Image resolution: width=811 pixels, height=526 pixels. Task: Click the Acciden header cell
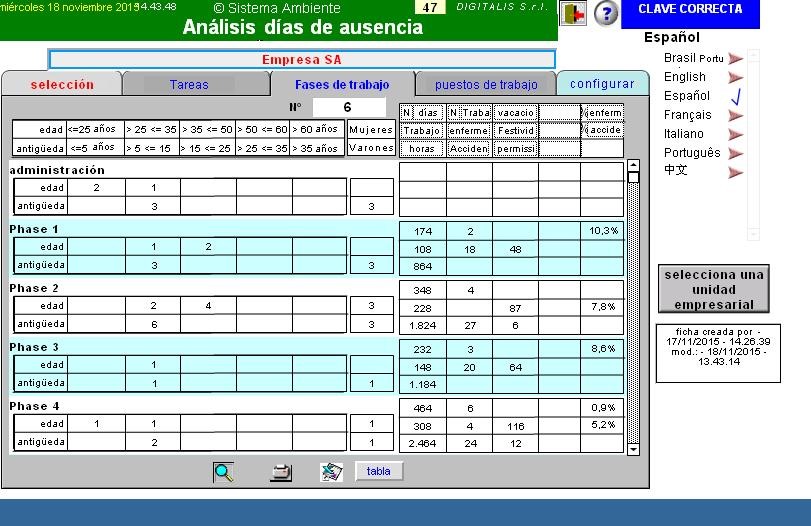pyautogui.click(x=469, y=148)
